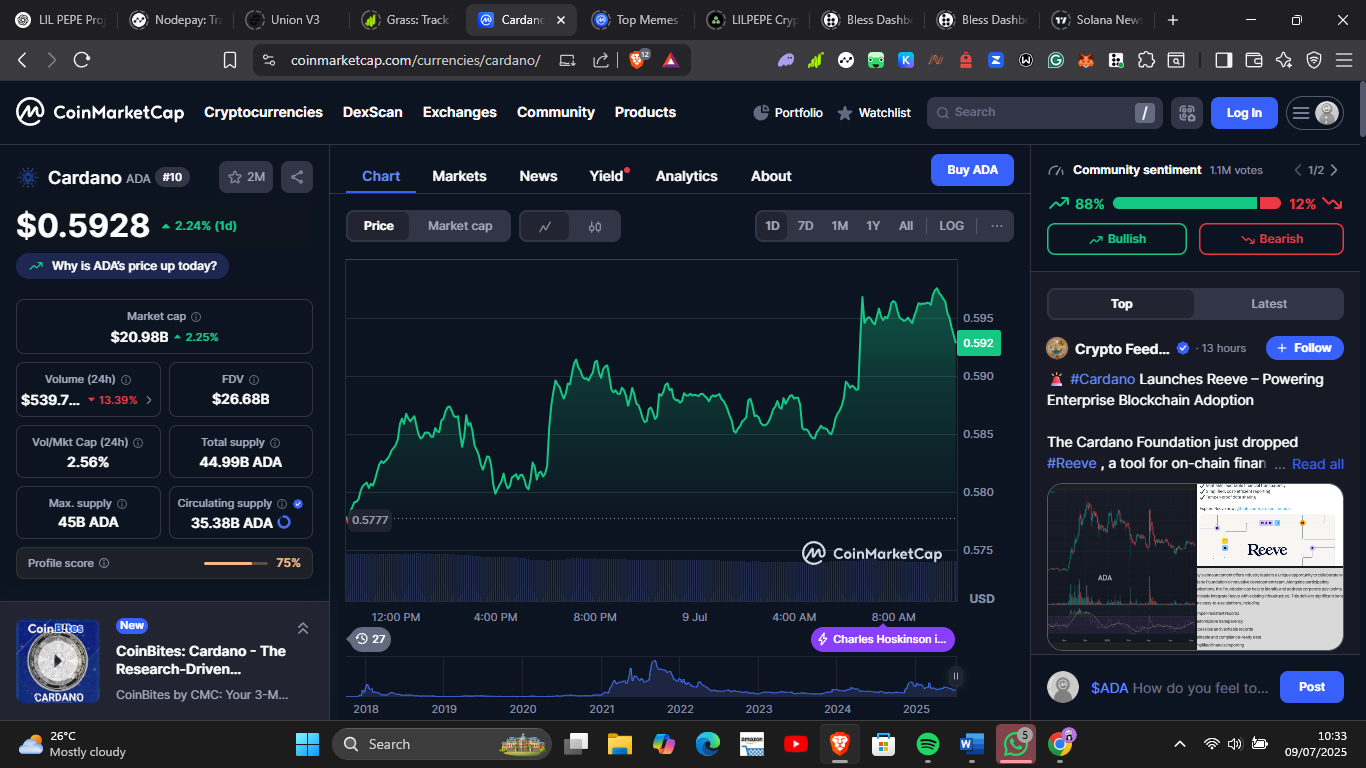Click the Log In button

click(1244, 113)
